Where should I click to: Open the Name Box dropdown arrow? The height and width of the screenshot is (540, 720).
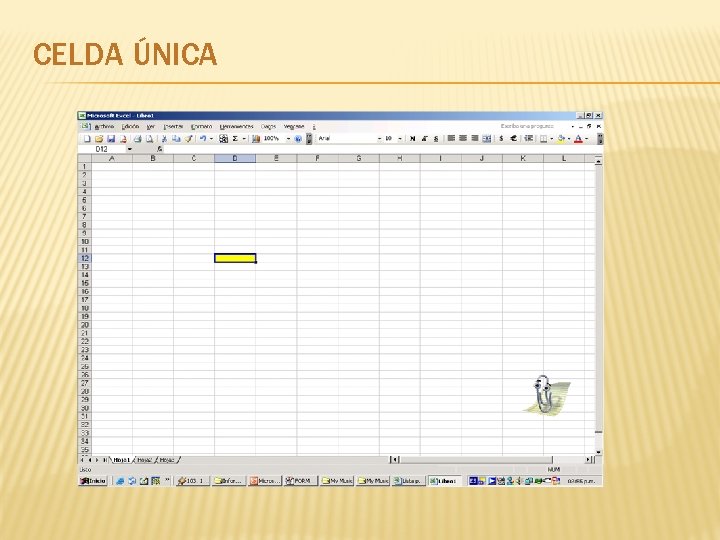[129, 149]
